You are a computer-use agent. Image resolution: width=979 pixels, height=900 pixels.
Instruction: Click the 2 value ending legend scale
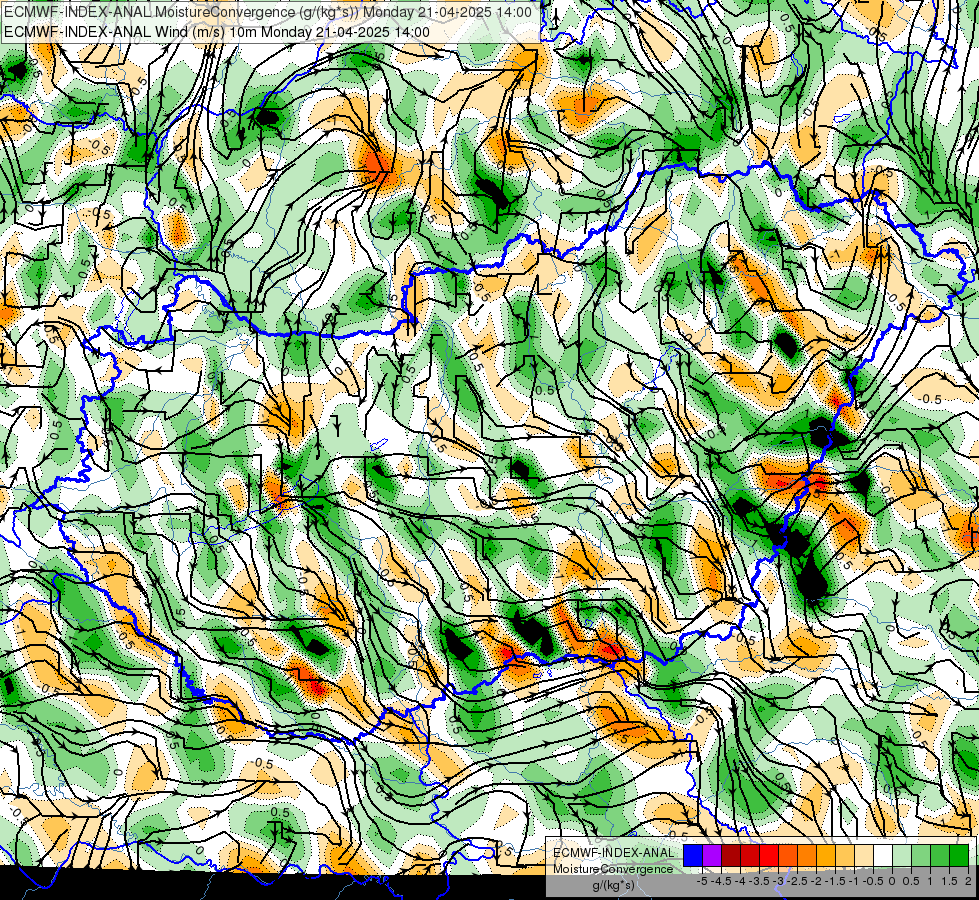coord(968,881)
